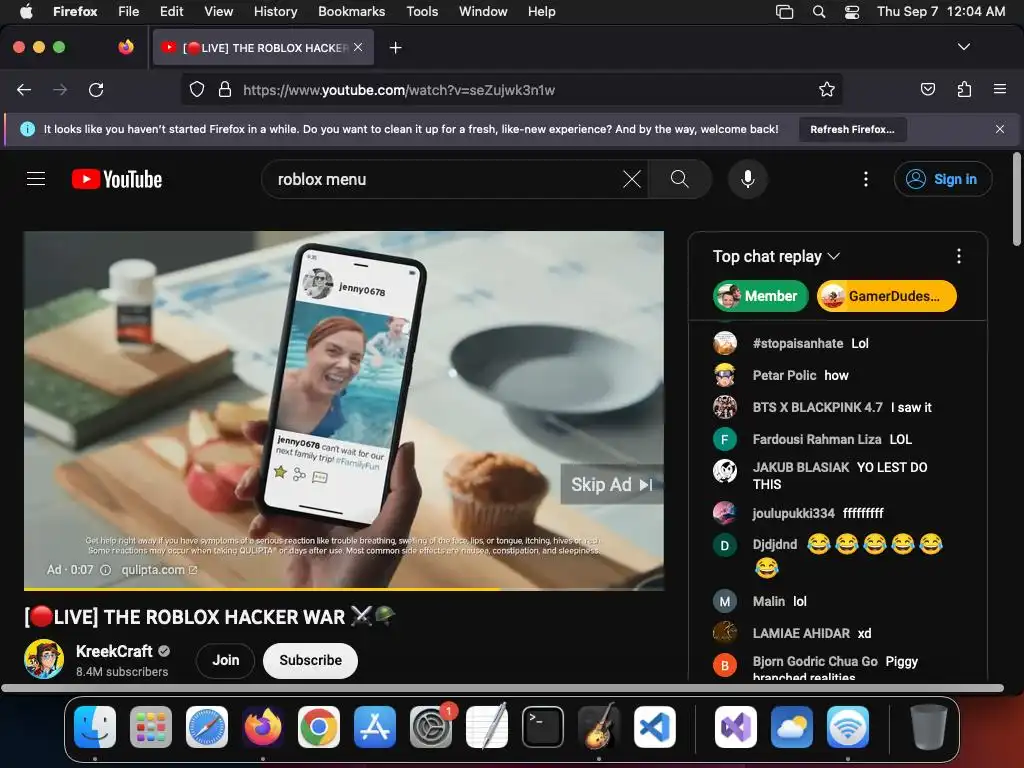The height and width of the screenshot is (768, 1024).
Task: Open the Firefox app menu
Action: point(75,12)
